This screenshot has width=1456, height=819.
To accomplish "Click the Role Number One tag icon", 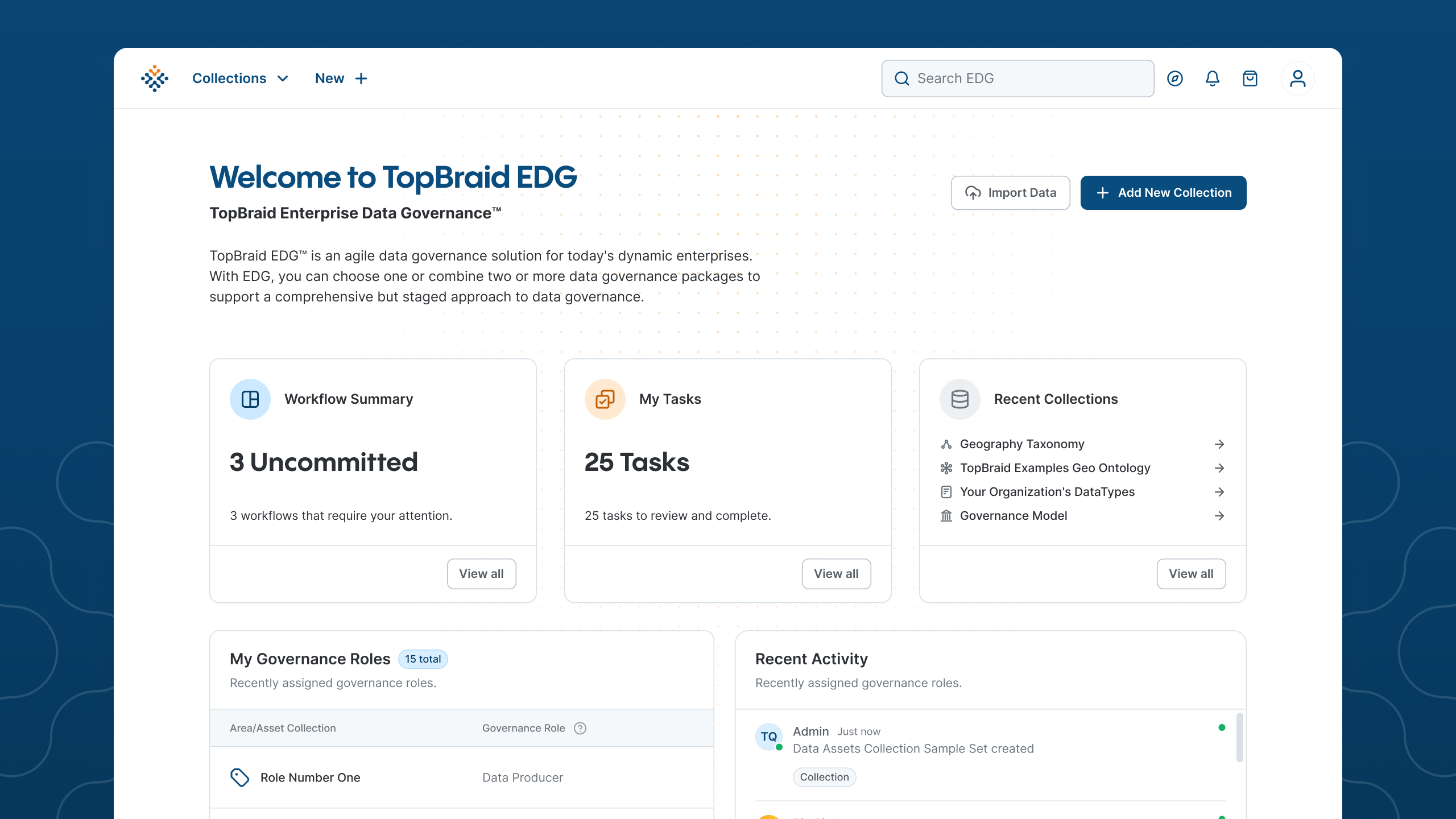I will coord(239,777).
